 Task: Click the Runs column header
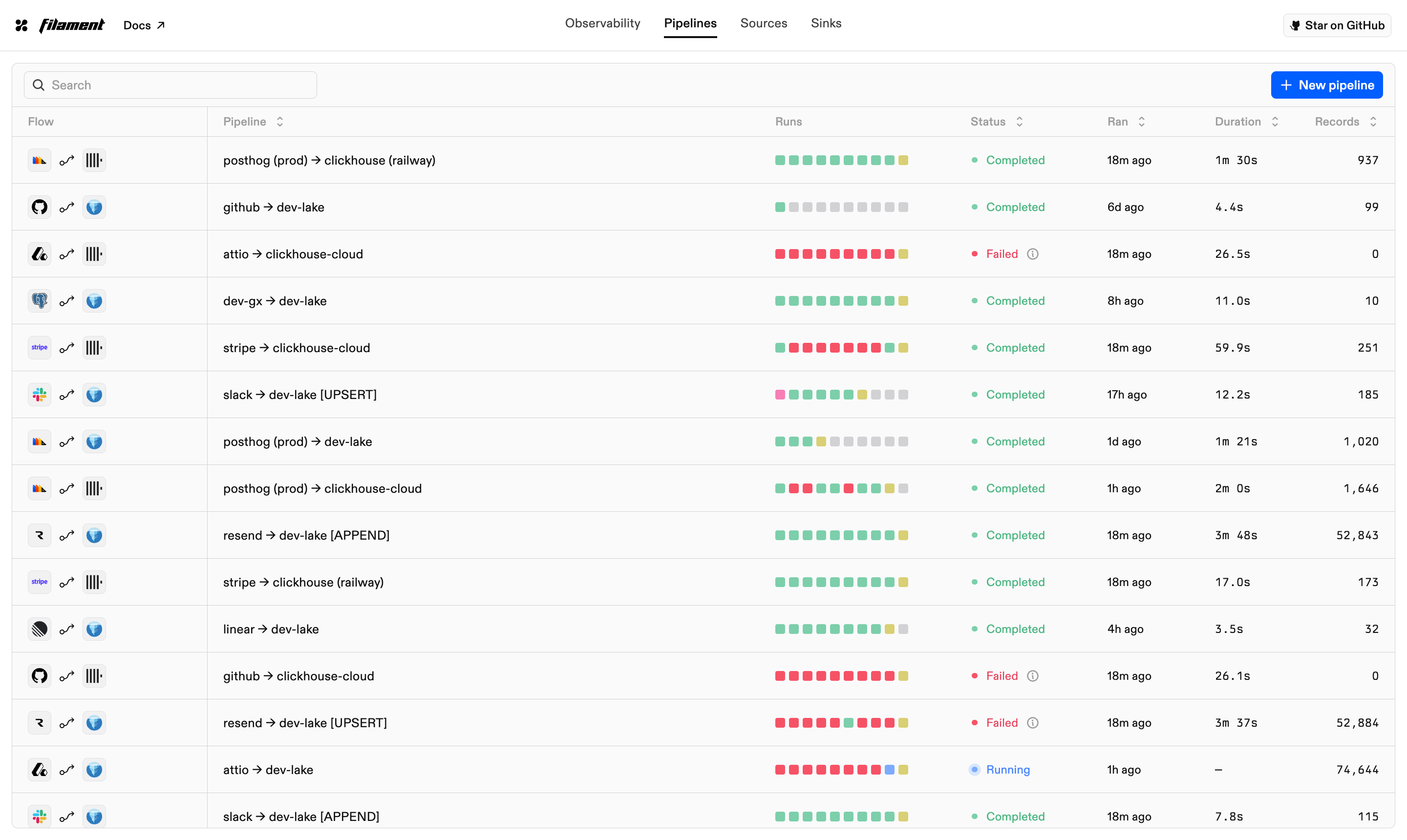coord(788,122)
